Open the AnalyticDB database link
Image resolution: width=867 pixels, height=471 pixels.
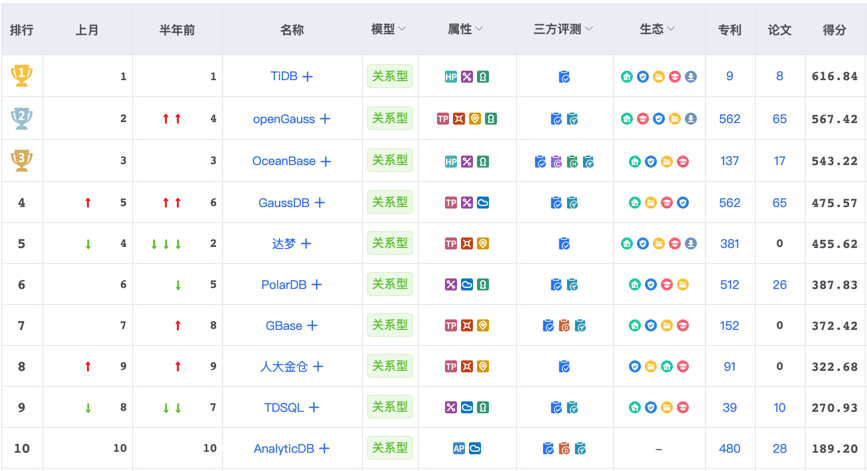[284, 448]
